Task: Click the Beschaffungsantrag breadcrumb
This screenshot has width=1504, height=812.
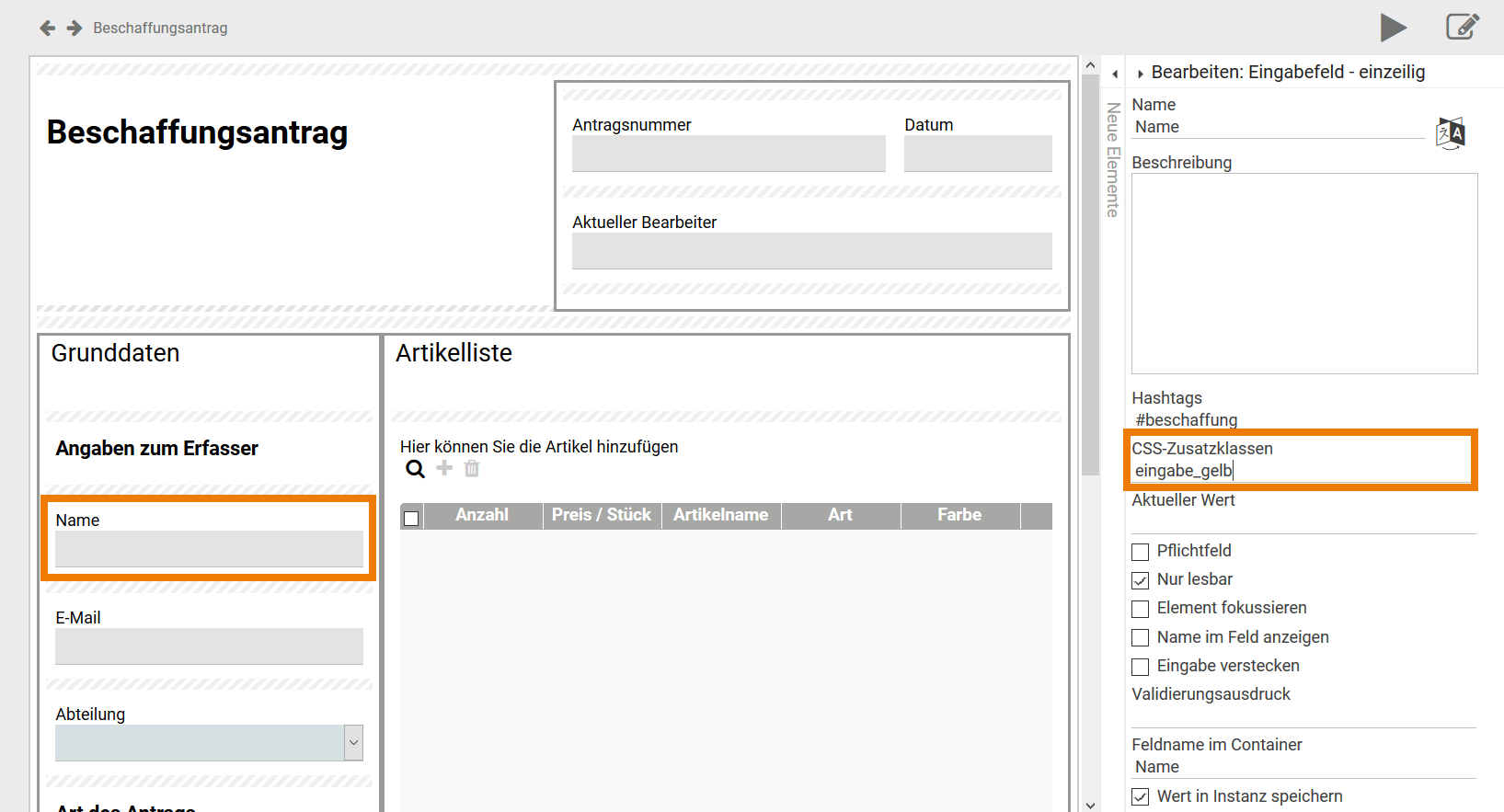Action: click(160, 29)
